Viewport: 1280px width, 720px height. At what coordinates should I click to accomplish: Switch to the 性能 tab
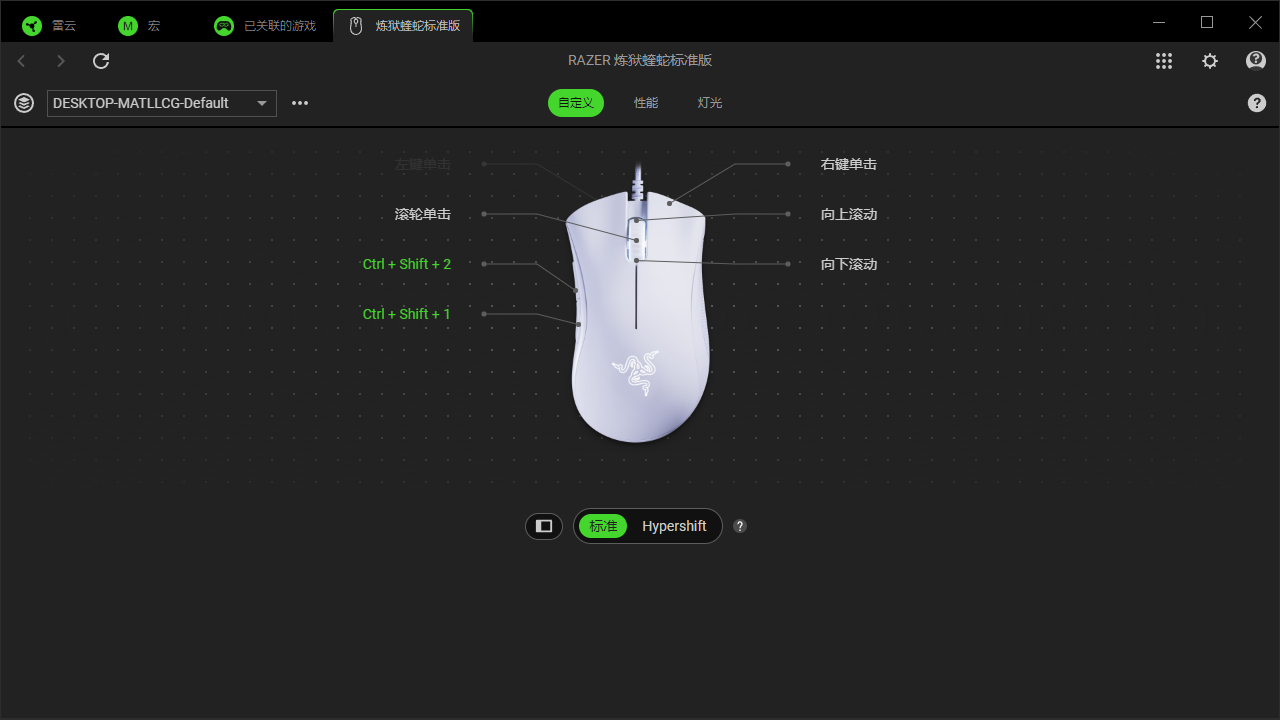[x=646, y=103]
